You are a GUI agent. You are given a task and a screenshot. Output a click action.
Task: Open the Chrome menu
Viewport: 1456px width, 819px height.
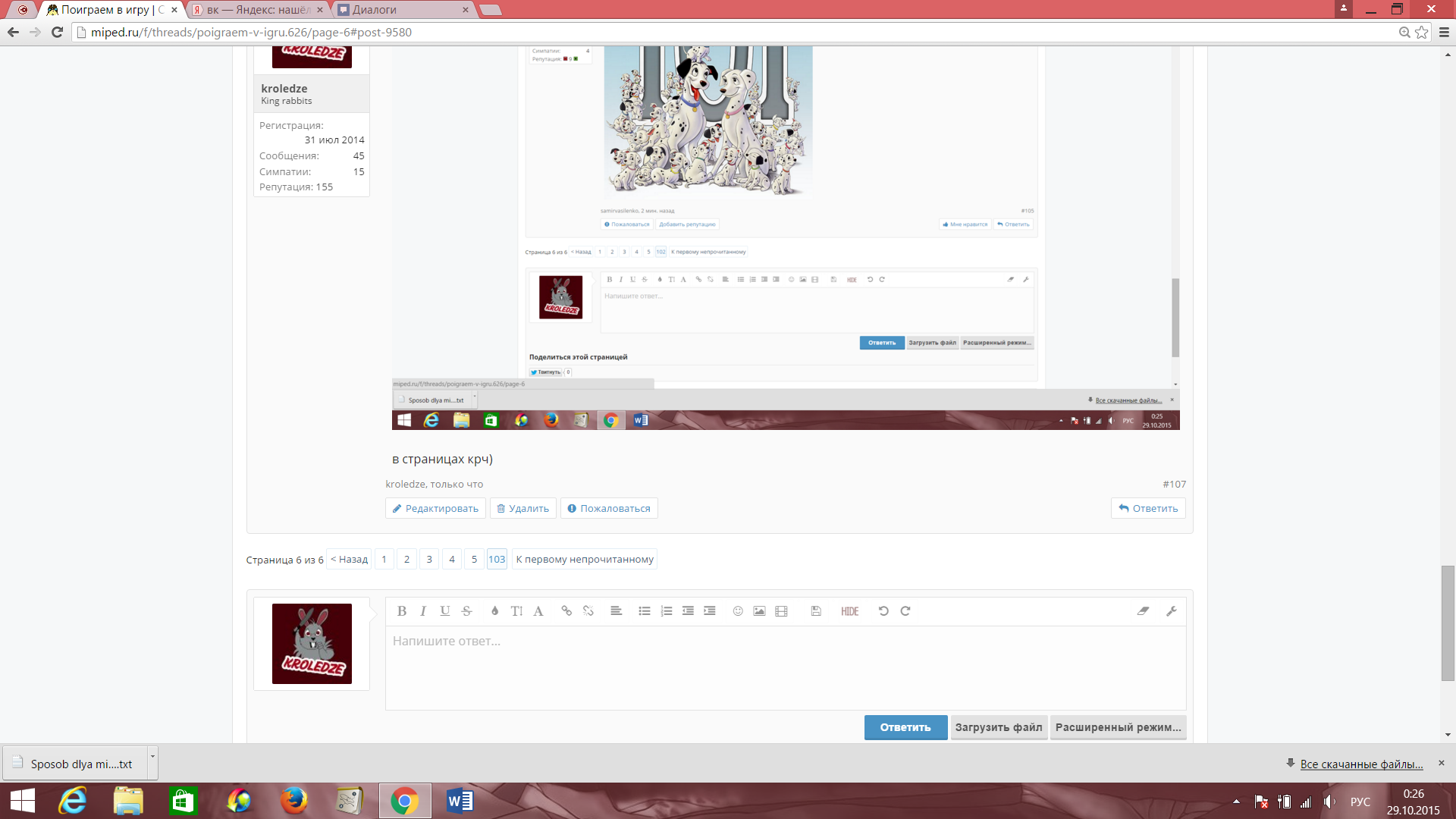tap(1444, 32)
